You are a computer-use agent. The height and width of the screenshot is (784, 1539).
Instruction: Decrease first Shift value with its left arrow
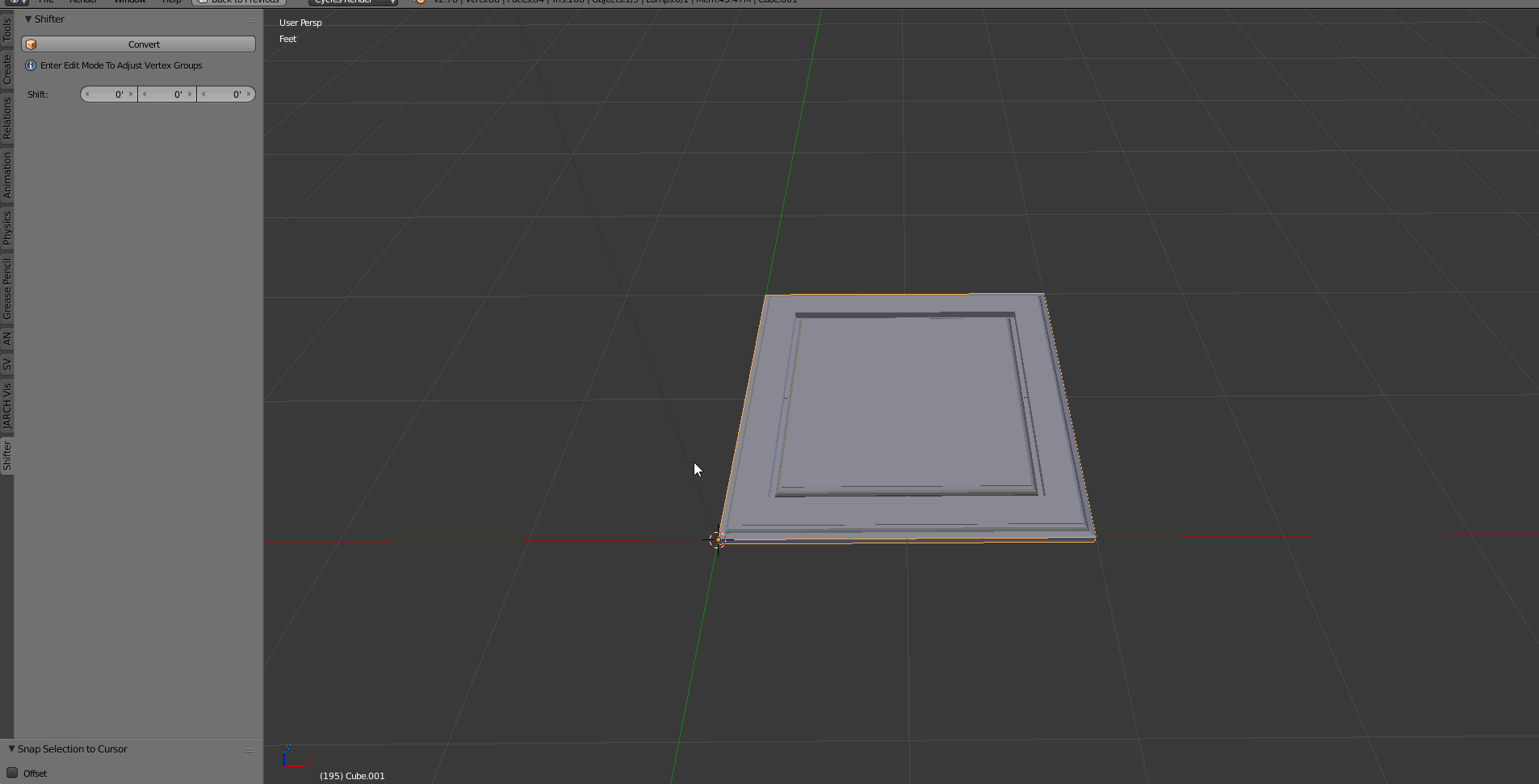click(x=87, y=94)
